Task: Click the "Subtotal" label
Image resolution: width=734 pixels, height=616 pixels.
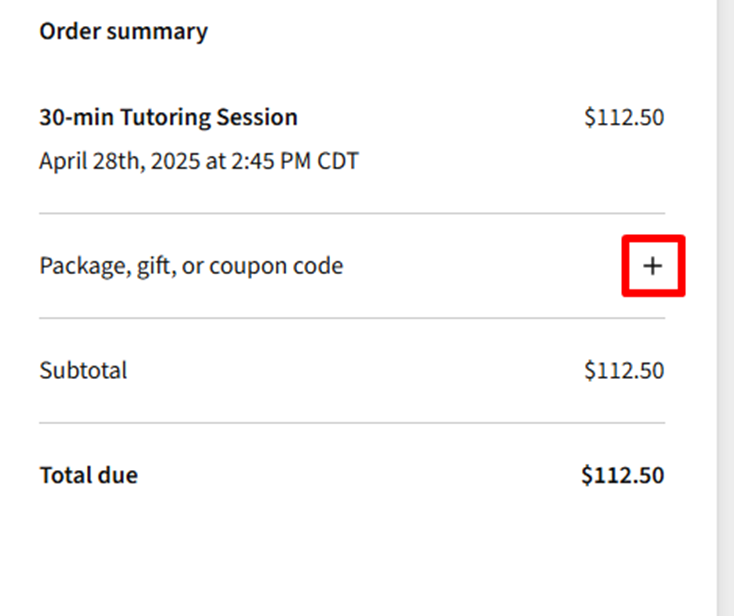Action: coord(83,371)
